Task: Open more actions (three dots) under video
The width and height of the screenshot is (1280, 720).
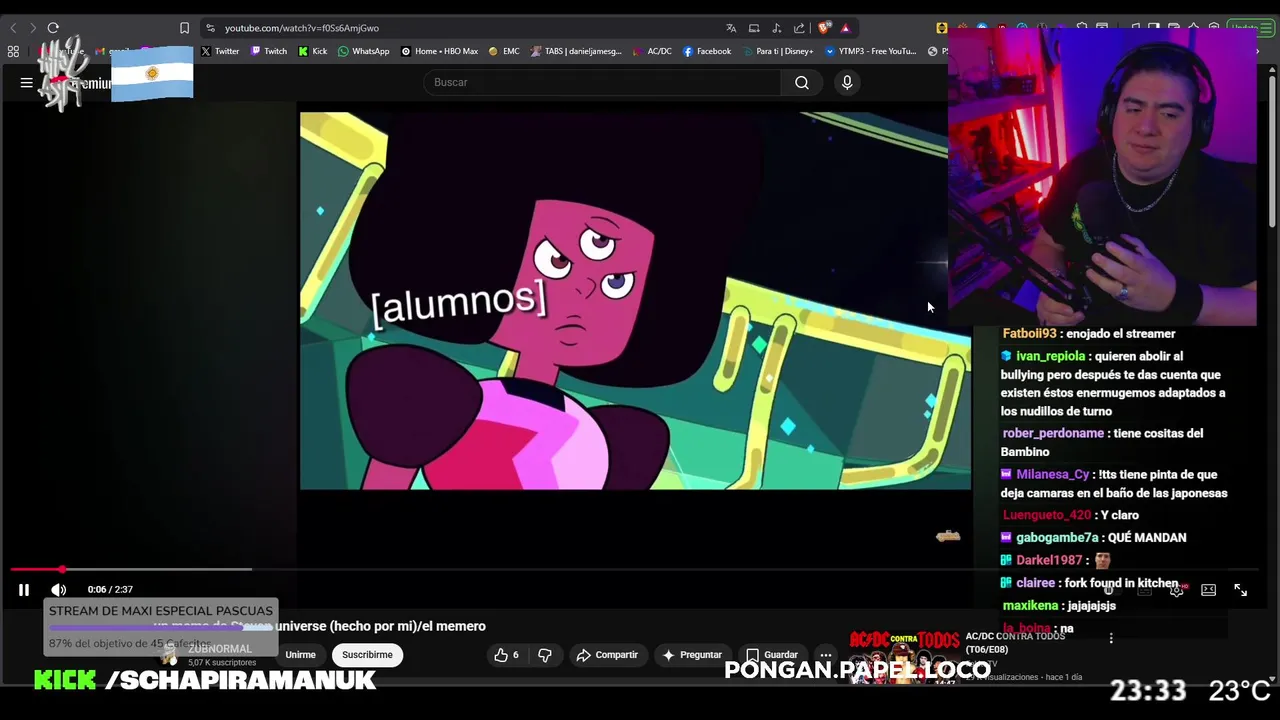Action: point(826,655)
